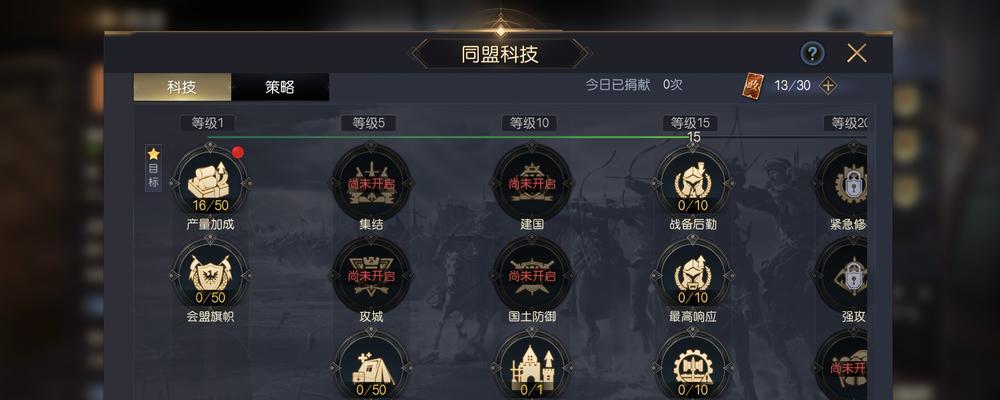Select the castle technology showing 0/1
The image size is (1000, 400).
pyautogui.click(x=532, y=365)
